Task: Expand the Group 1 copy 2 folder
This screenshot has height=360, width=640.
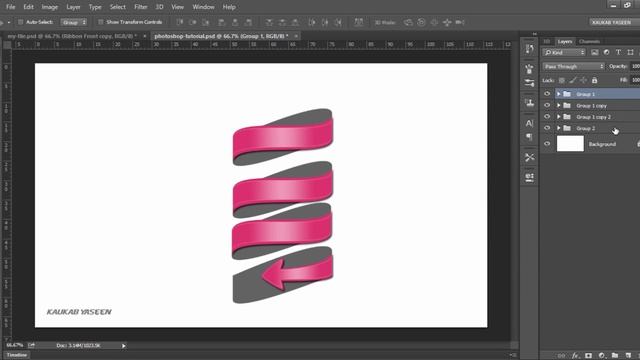Action: [x=559, y=117]
